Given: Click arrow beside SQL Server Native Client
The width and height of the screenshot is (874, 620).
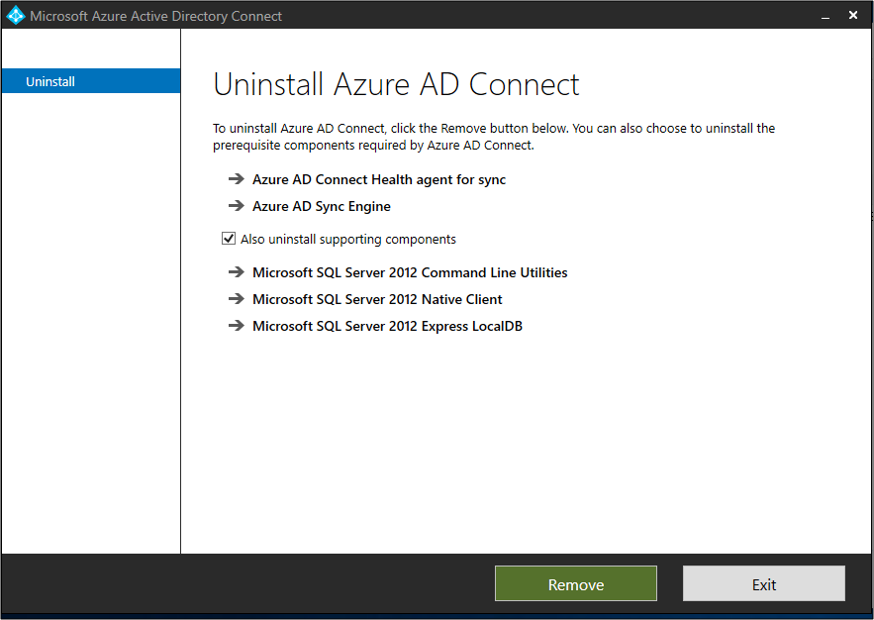Looking at the screenshot, I should pos(236,299).
